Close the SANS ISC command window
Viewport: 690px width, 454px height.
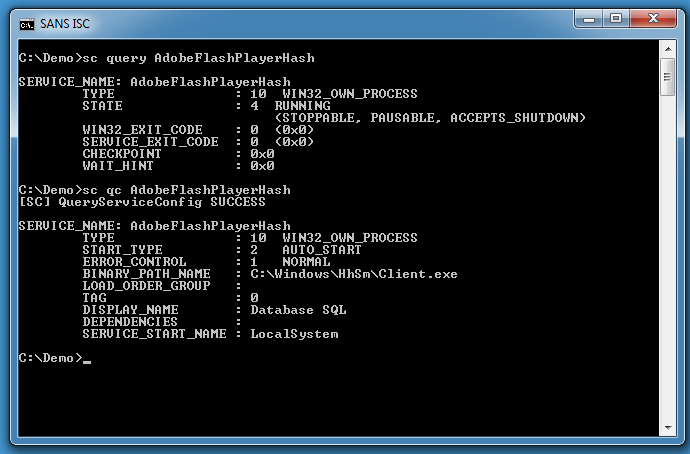(653, 18)
